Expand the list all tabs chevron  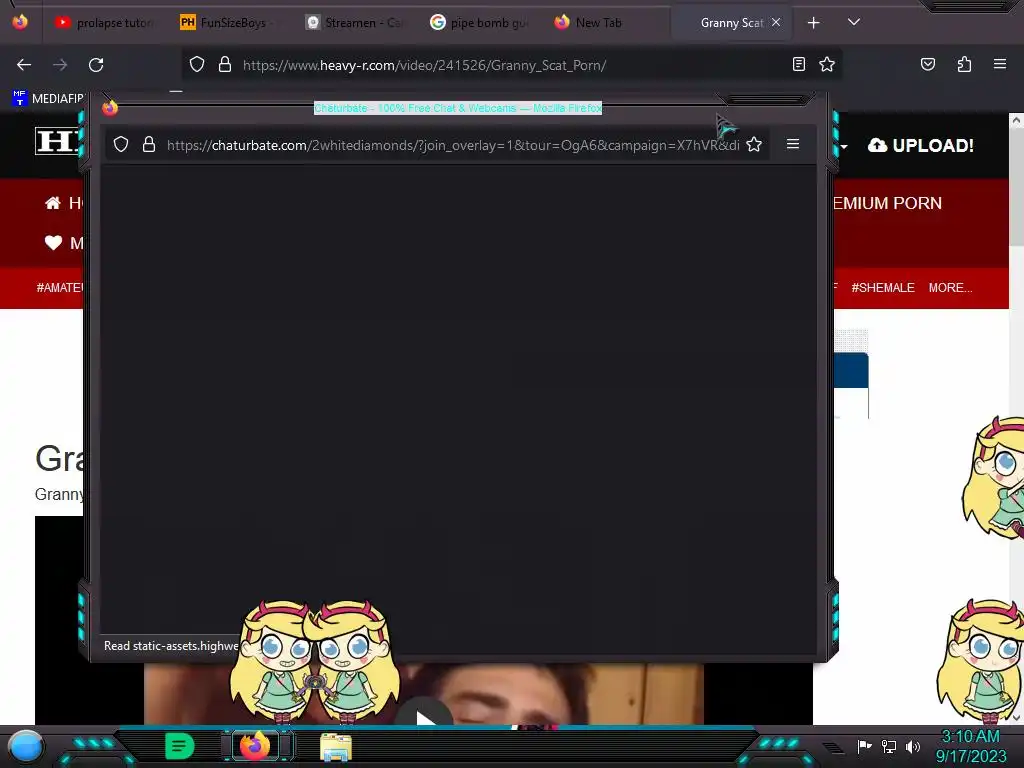[854, 22]
